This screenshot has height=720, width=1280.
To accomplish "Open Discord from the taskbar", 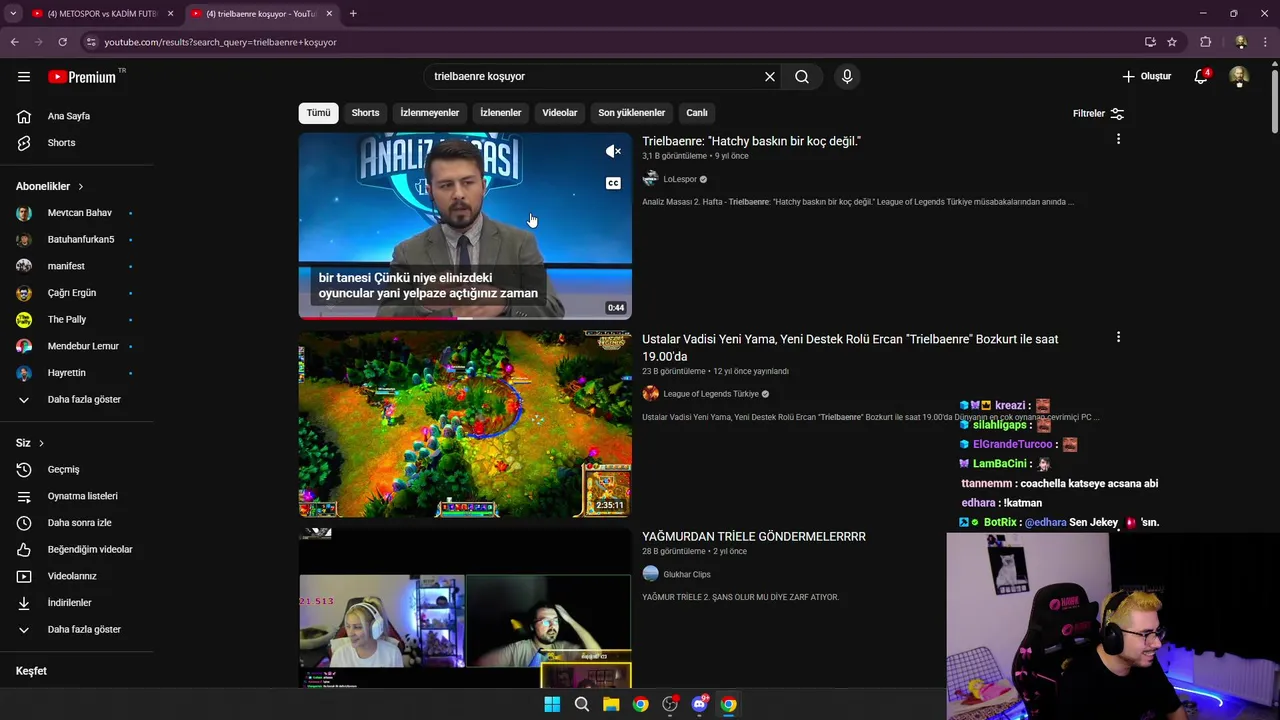I will point(699,704).
